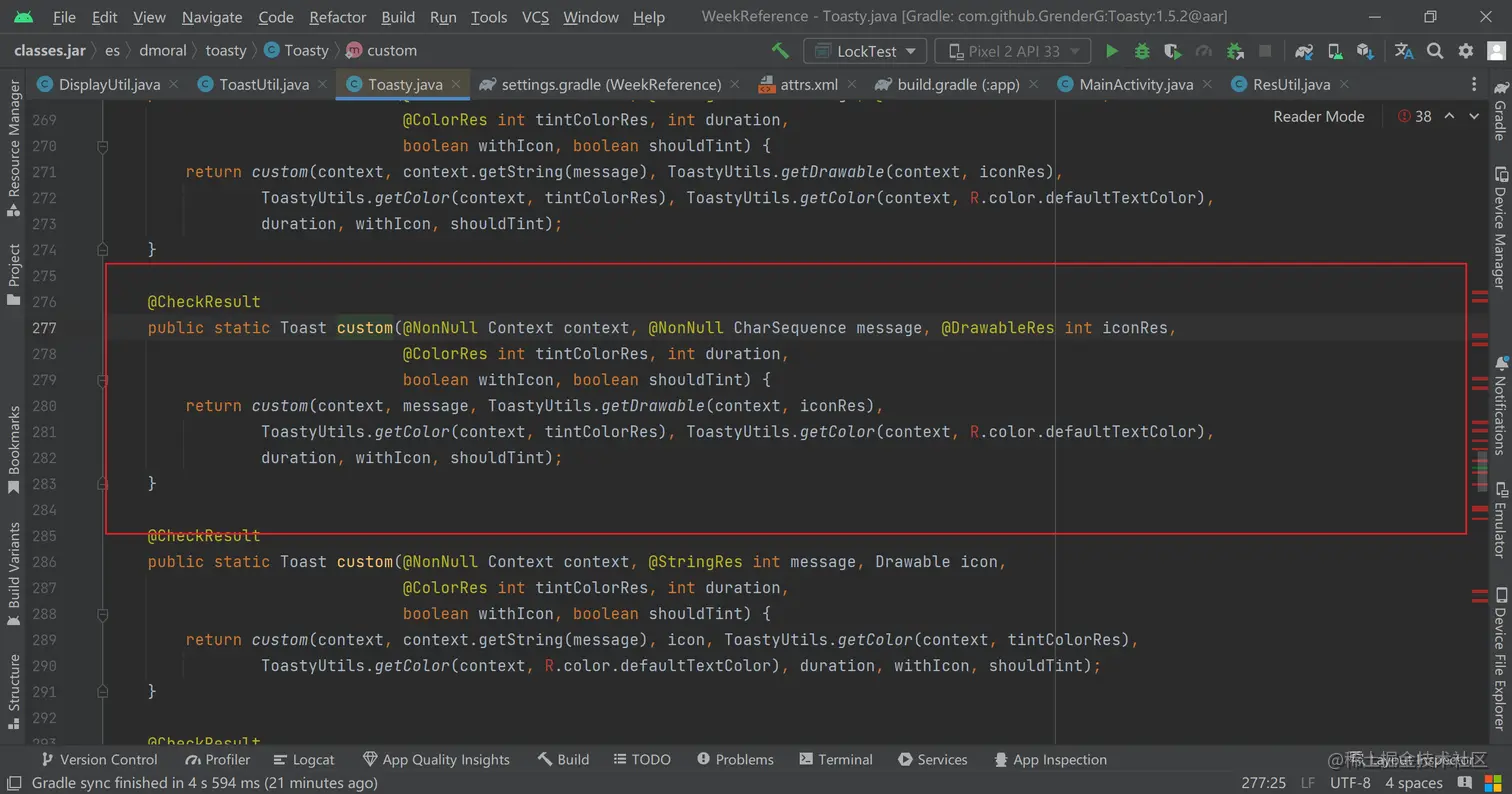This screenshot has height=794, width=1512.
Task: Open Build Variants tool window
Action: pos(13,575)
